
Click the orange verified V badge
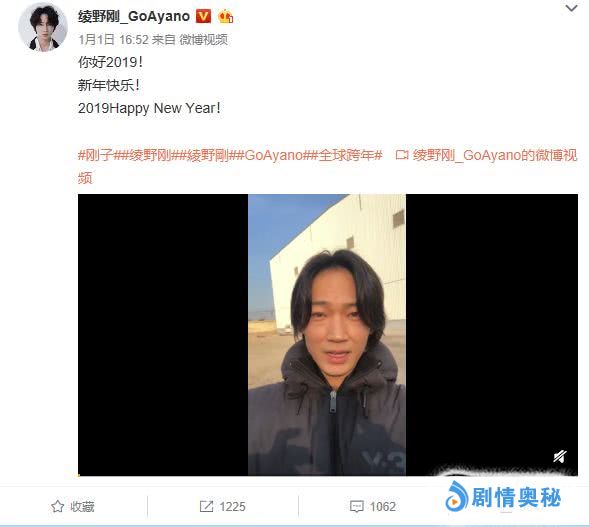click(x=203, y=17)
